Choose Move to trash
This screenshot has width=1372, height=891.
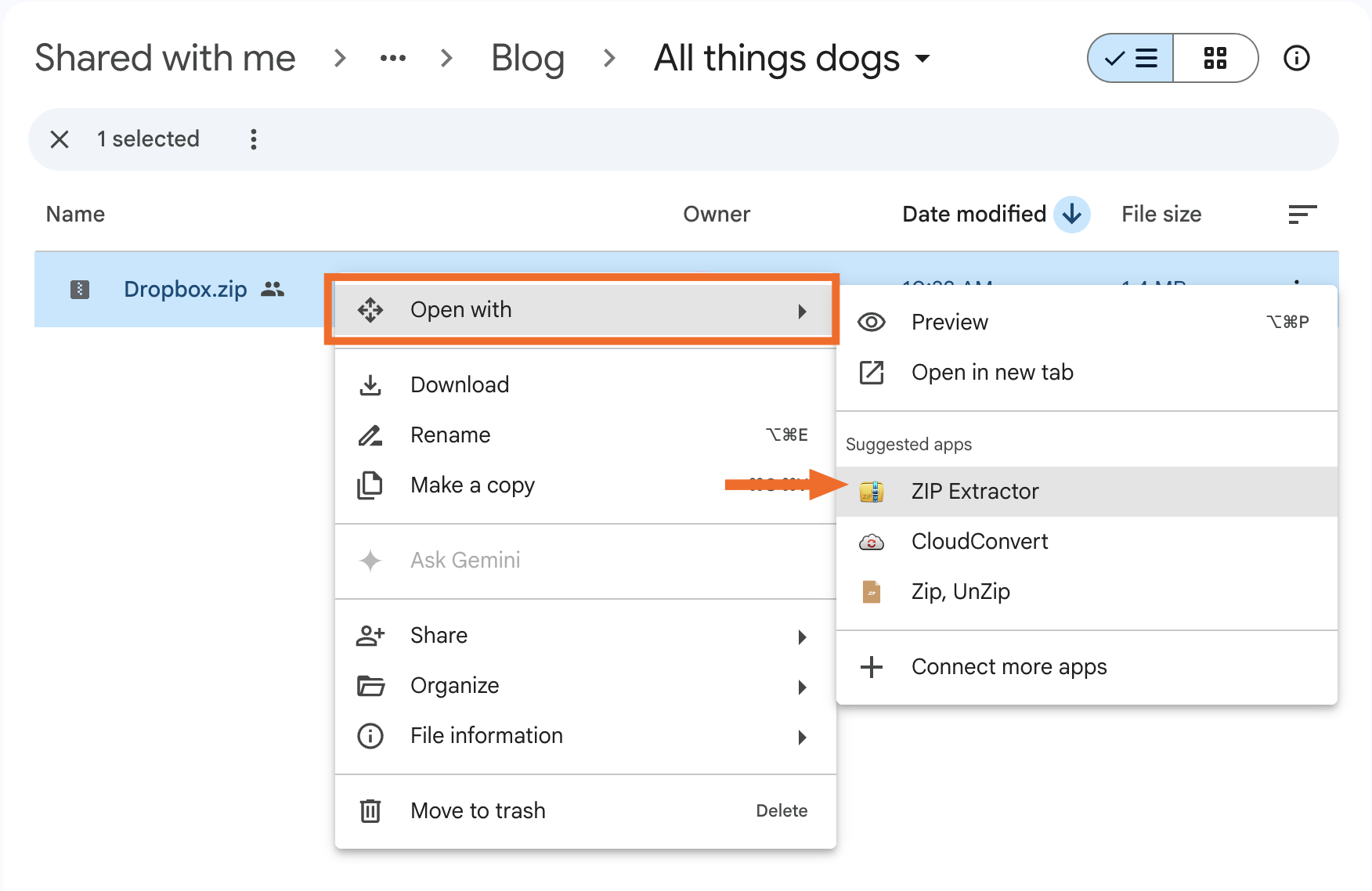click(x=585, y=810)
